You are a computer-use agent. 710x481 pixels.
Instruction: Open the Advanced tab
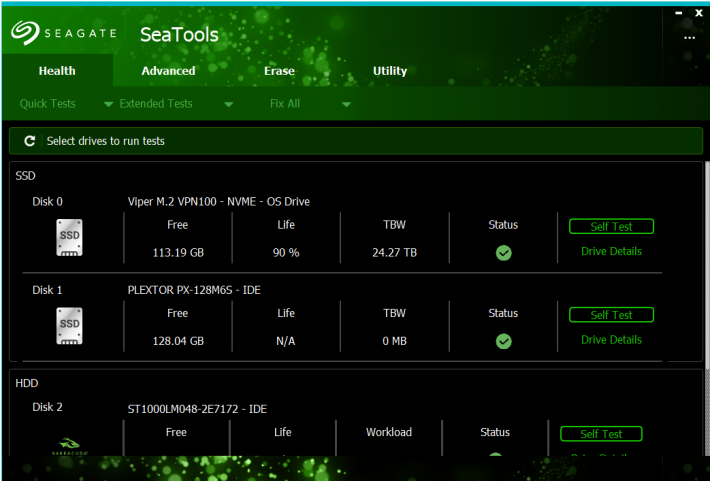pos(168,71)
